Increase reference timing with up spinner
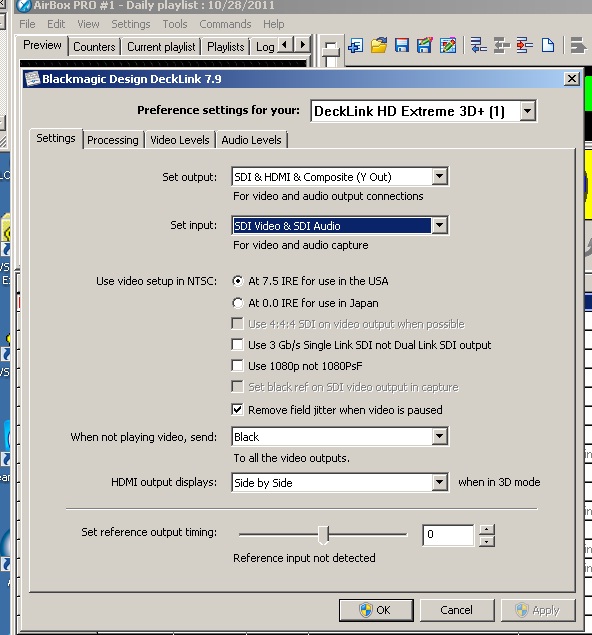This screenshot has width=592, height=635. (x=487, y=530)
